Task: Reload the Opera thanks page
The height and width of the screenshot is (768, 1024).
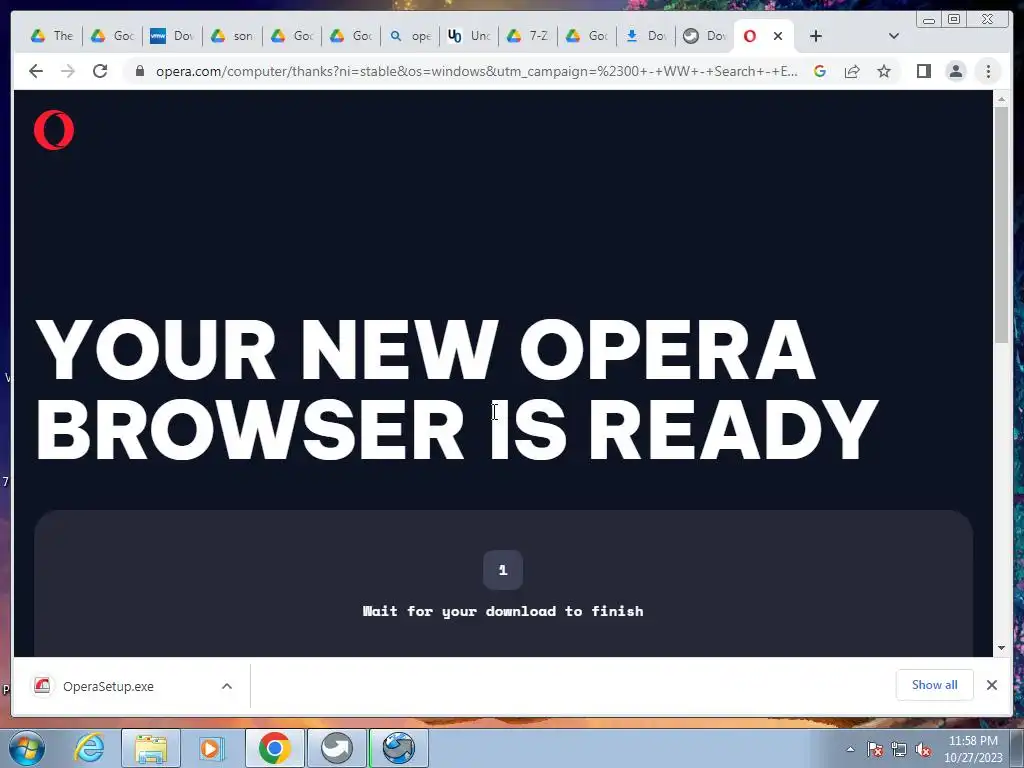Action: pos(100,71)
